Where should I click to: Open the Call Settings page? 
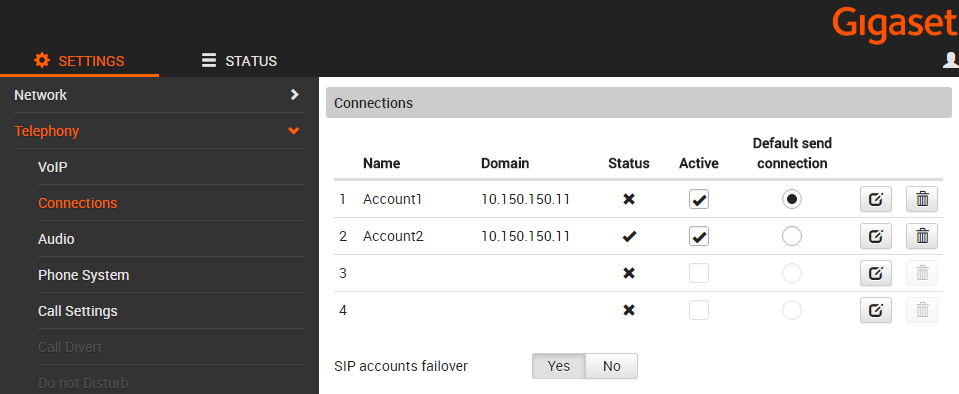[171, 311]
